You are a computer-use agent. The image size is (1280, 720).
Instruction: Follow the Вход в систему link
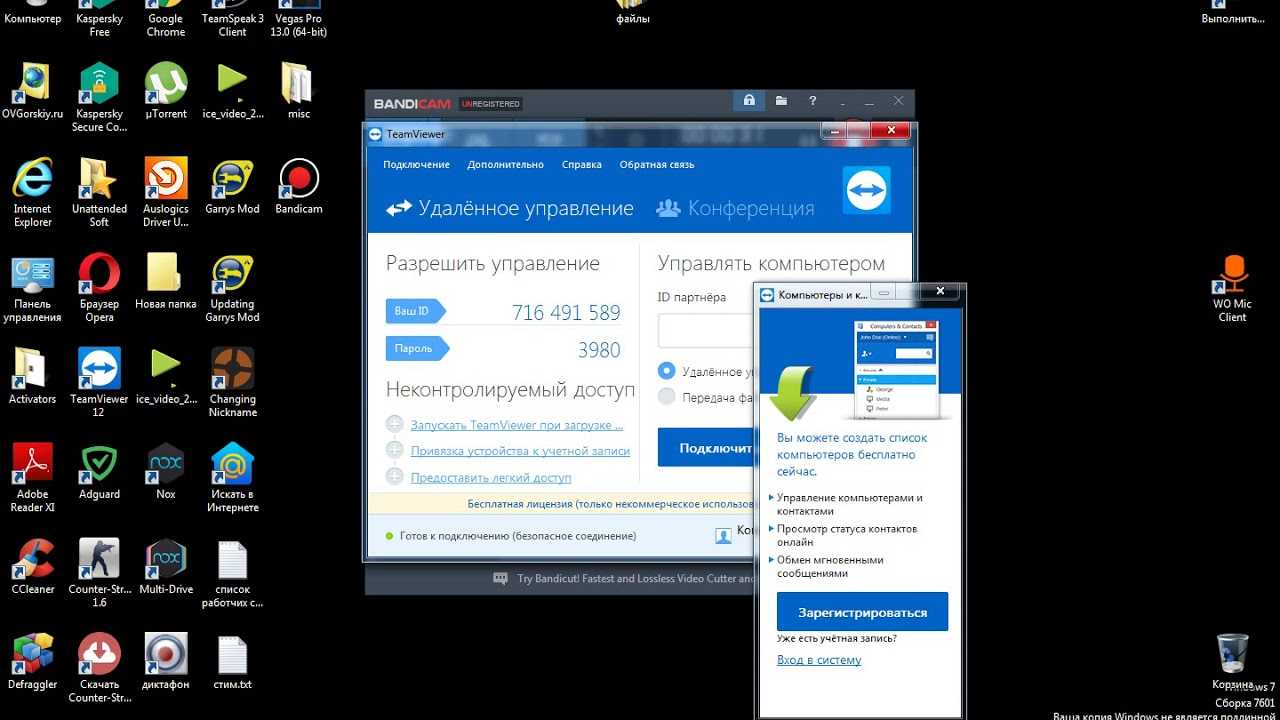(819, 660)
